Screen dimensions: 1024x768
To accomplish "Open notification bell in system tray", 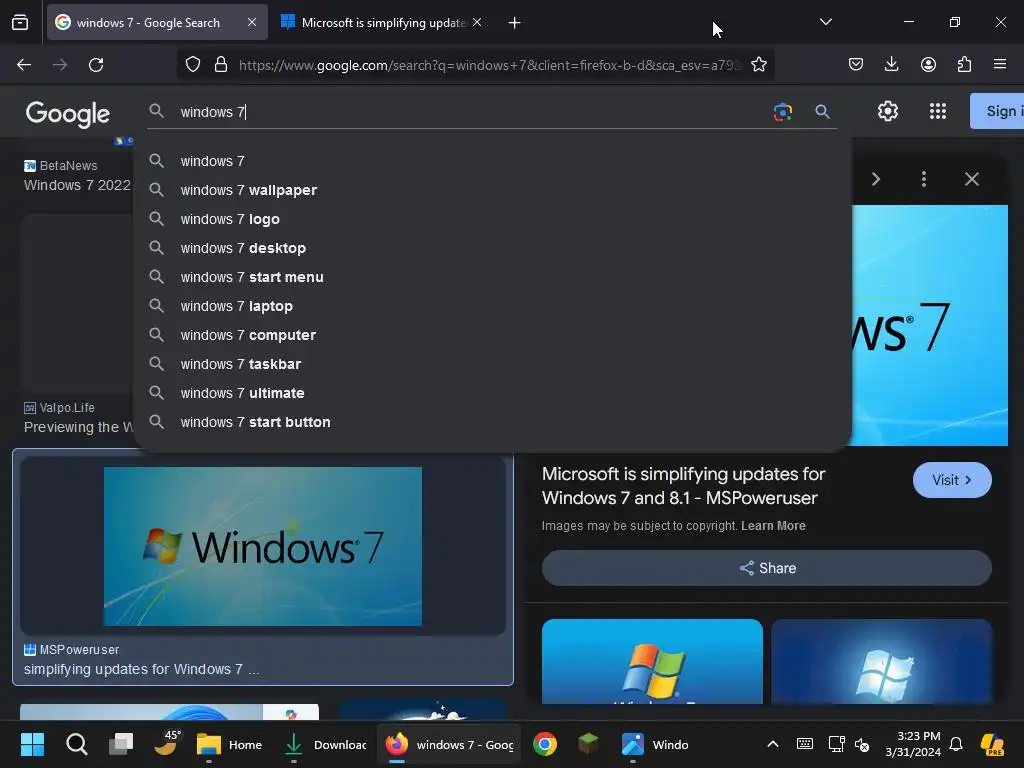I will [x=956, y=744].
